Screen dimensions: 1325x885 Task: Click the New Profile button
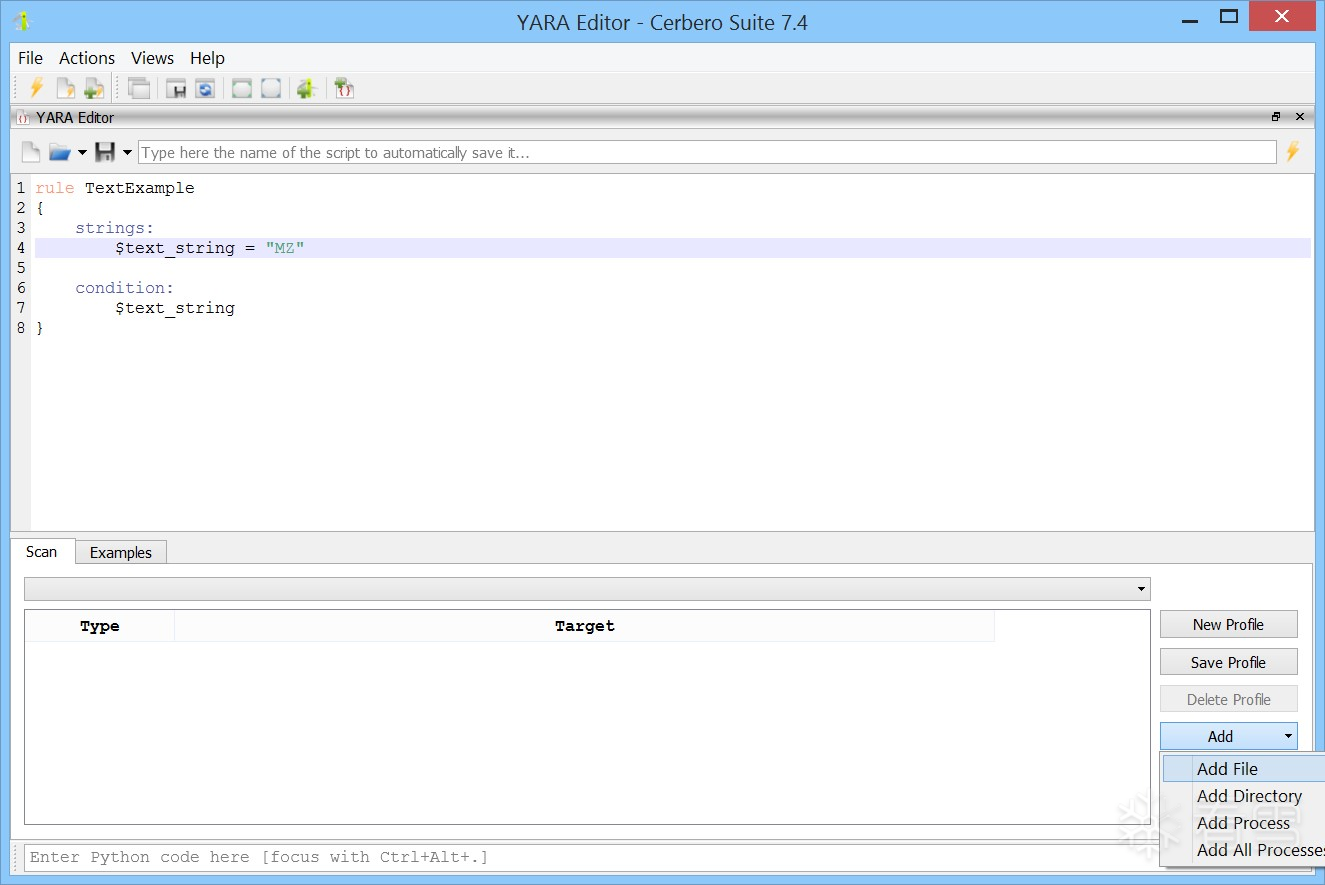tap(1229, 624)
